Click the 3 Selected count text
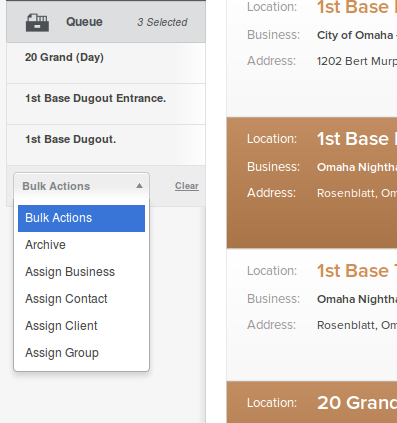This screenshot has height=423, width=397. pos(162,22)
